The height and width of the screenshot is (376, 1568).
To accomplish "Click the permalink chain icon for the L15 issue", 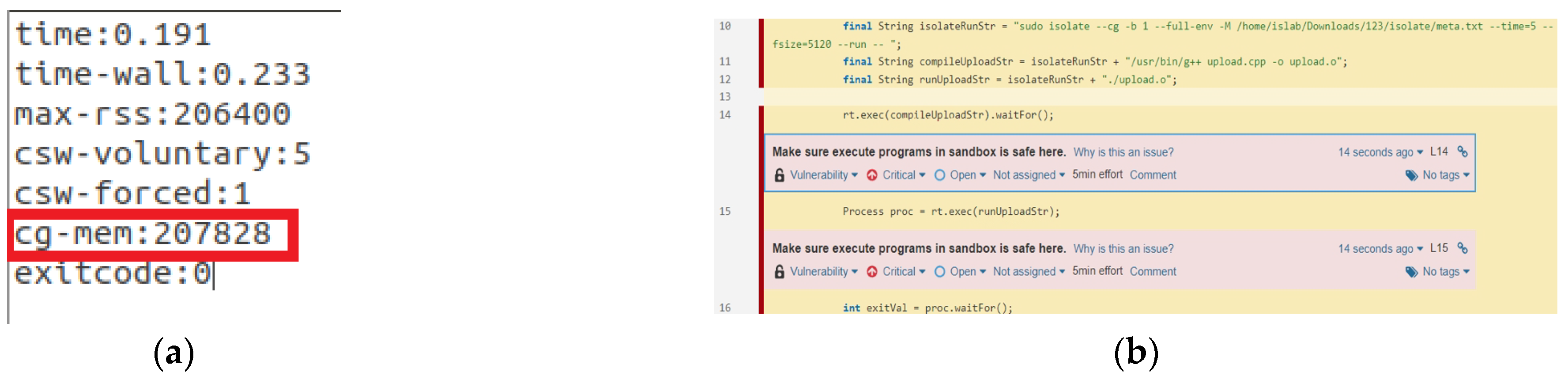I will coord(1462,248).
